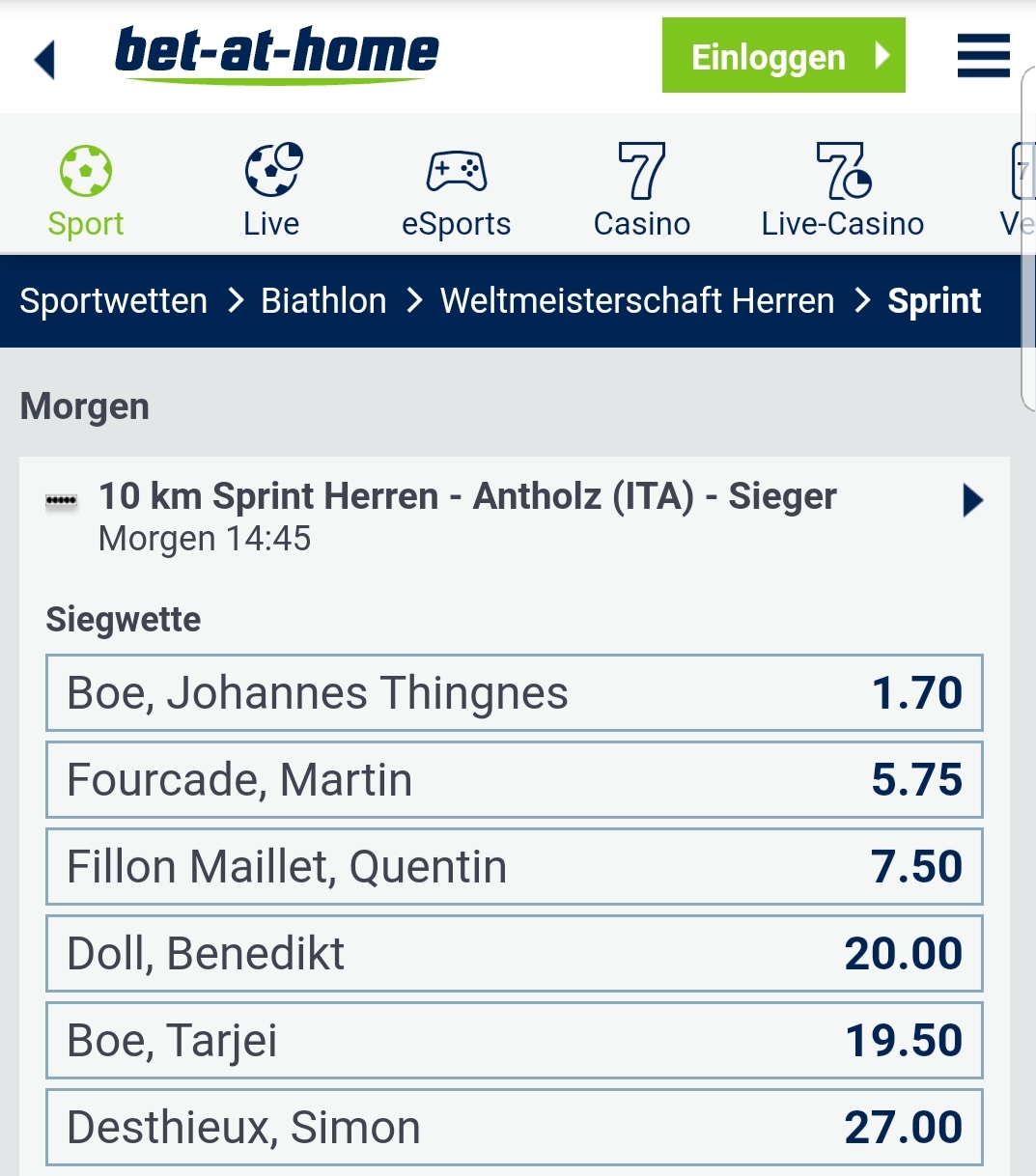1036x1176 pixels.
Task: Open Weltmeisterschaft Herren breadcrumb
Action: (637, 301)
